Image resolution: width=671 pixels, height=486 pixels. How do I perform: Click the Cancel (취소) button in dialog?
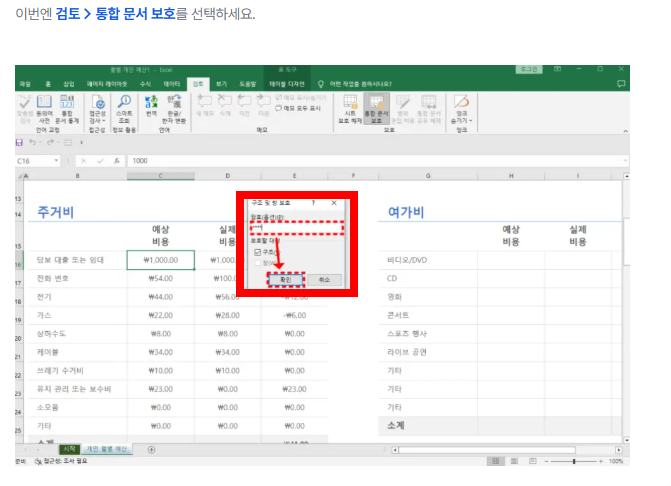324,280
